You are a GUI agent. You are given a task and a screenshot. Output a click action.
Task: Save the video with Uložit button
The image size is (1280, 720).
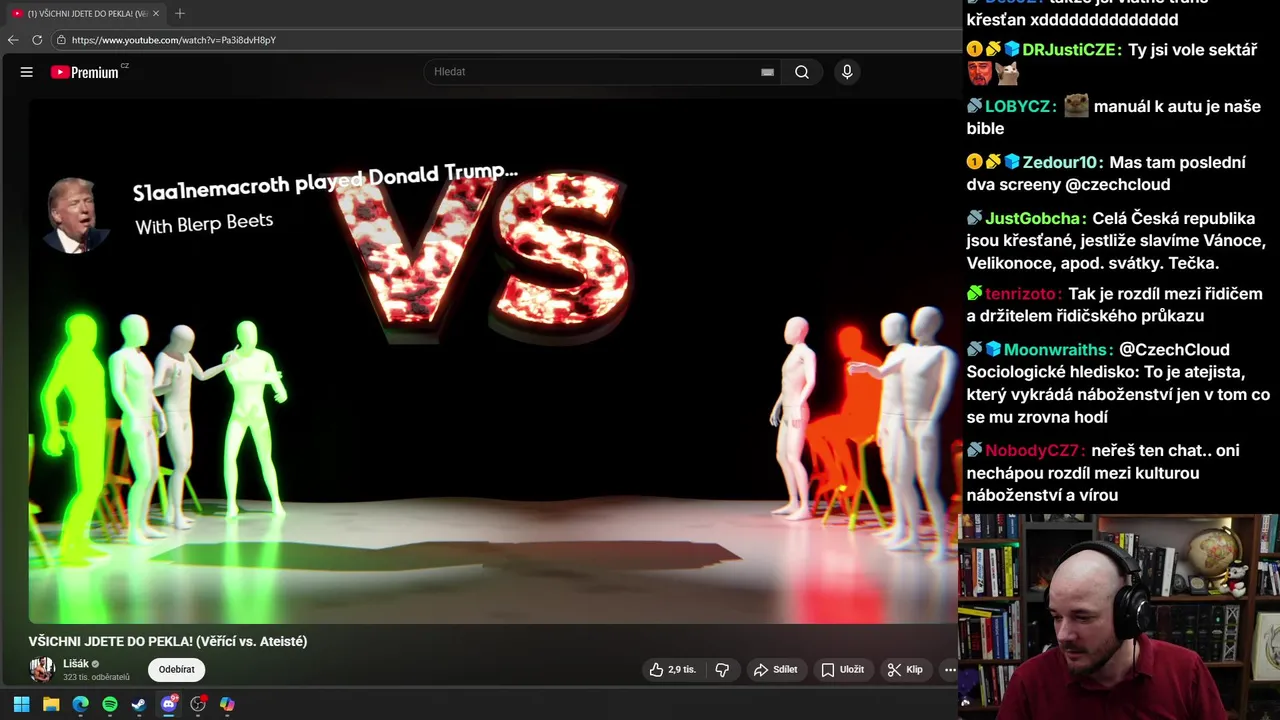(842, 670)
